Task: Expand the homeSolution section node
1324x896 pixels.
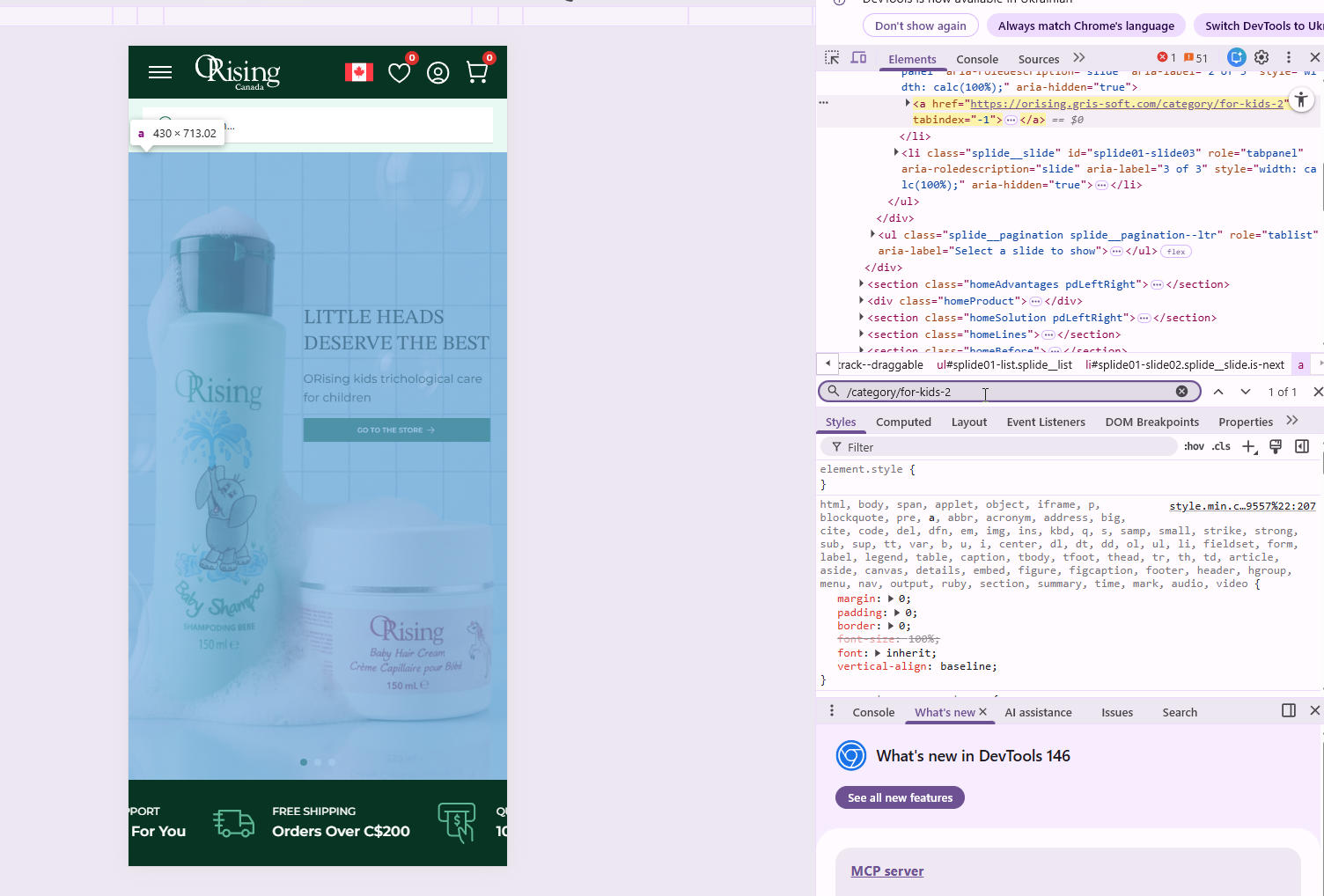Action: tap(862, 317)
